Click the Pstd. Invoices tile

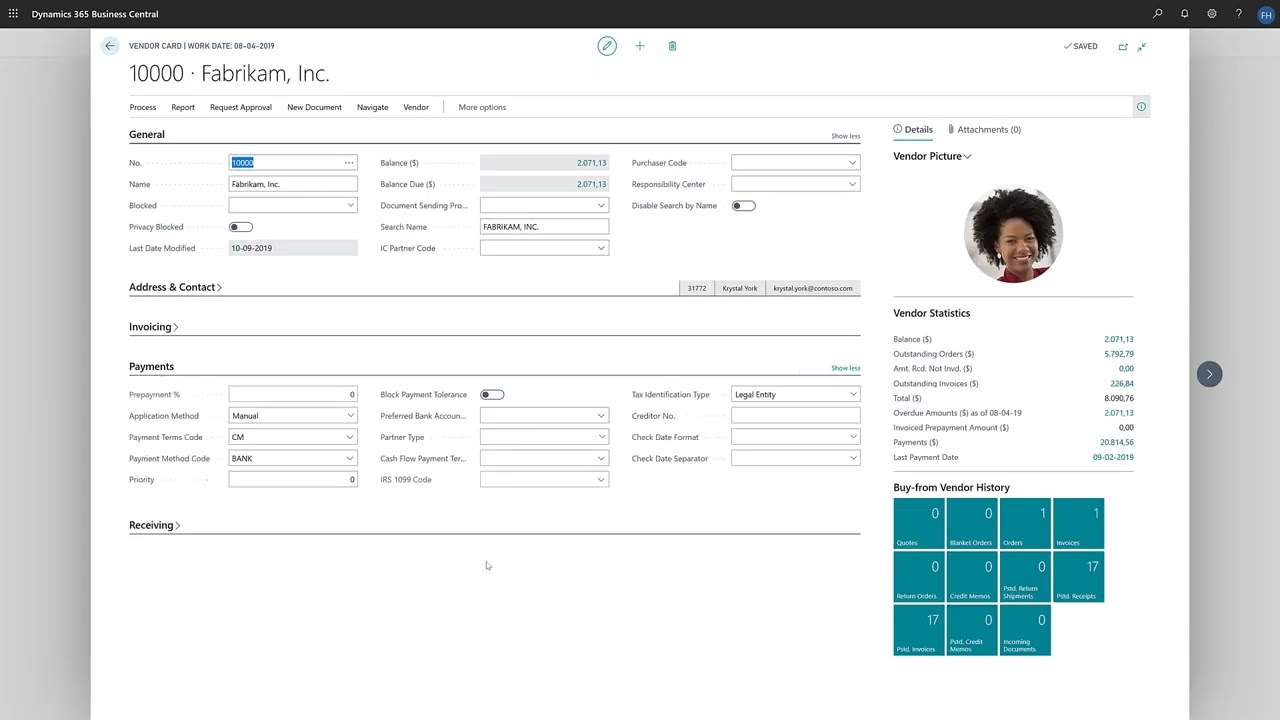[918, 630]
